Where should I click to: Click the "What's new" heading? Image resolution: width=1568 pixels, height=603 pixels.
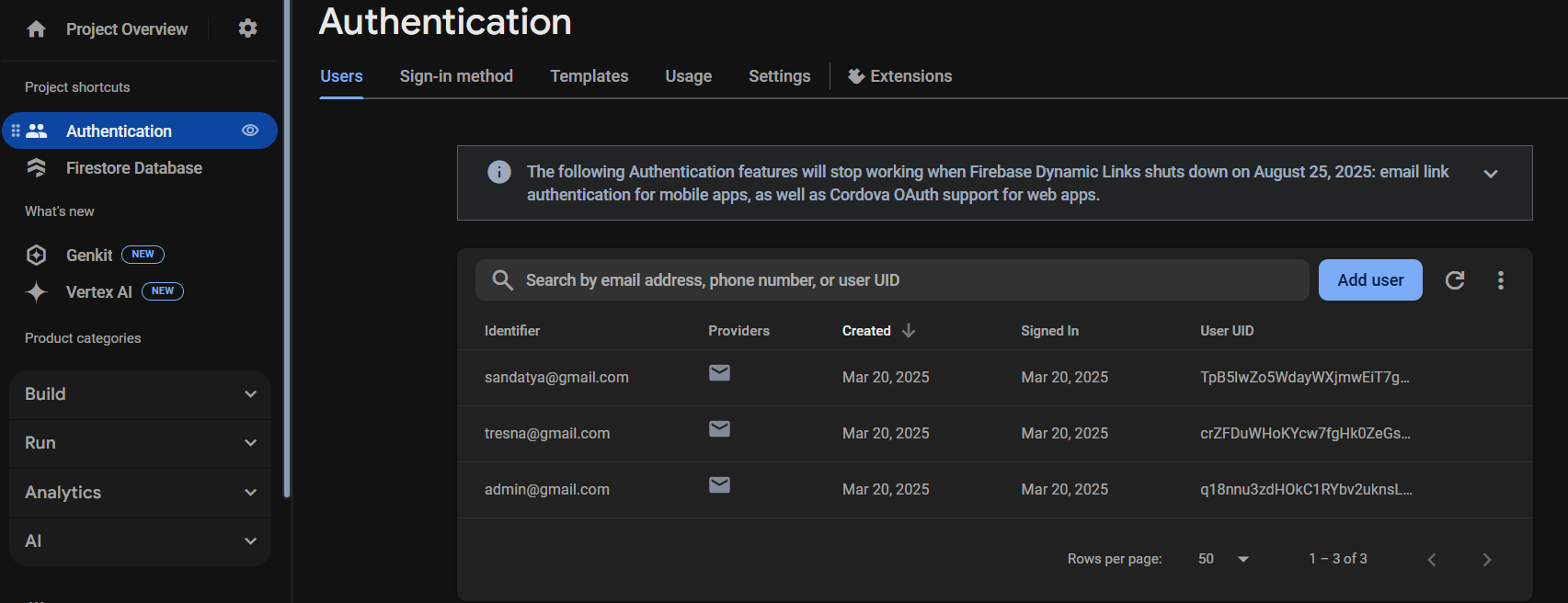coord(59,211)
